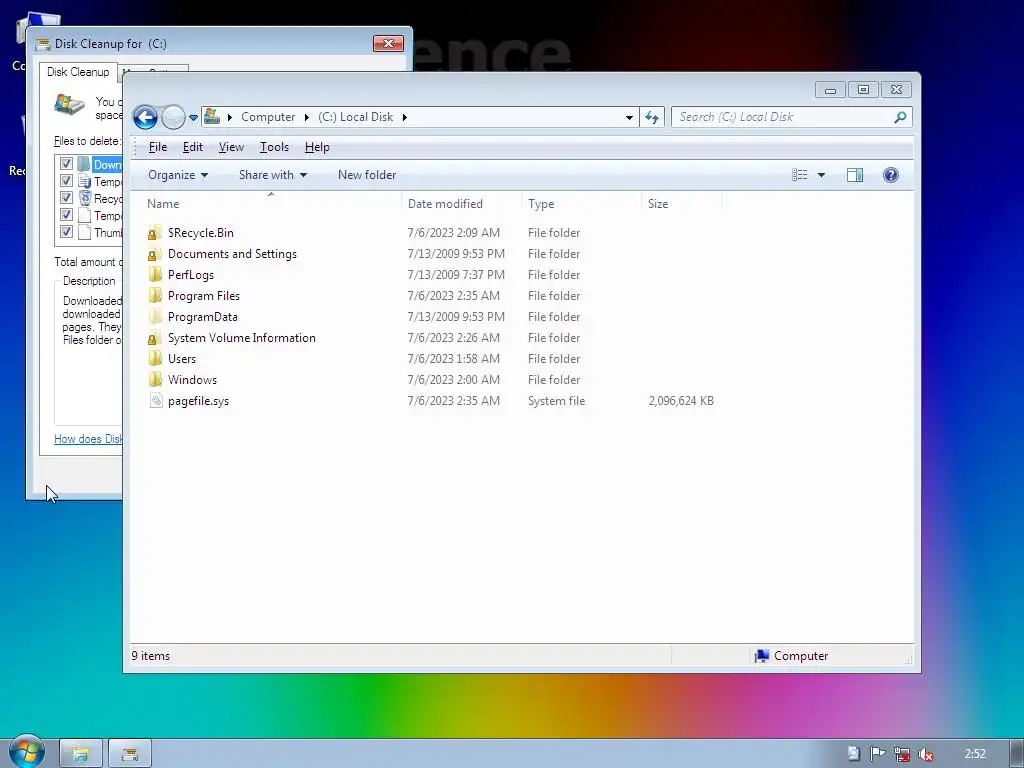Screen dimensions: 1024x768
Task: Switch to the Disk Cleanup tab
Action: [78, 72]
